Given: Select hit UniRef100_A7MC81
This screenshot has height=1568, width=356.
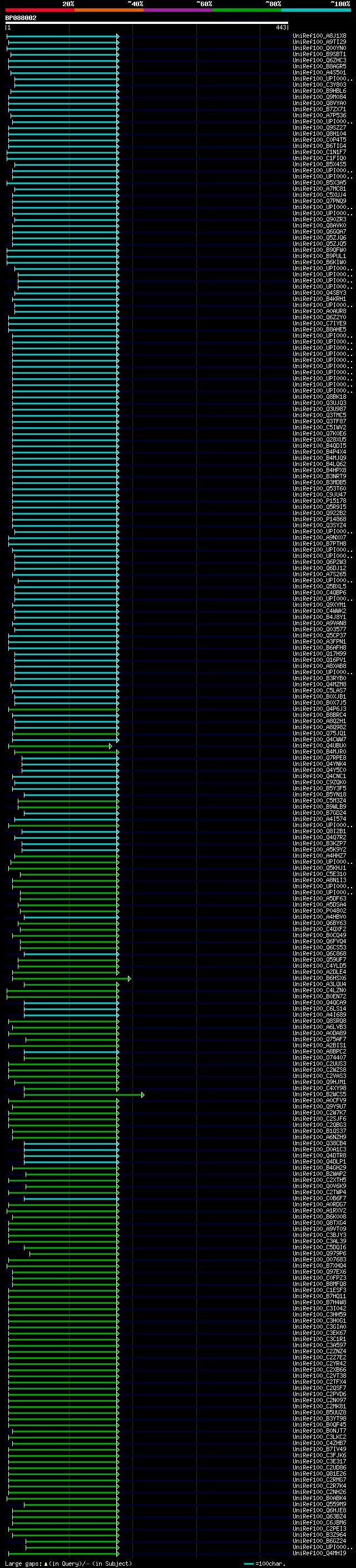Looking at the screenshot, I should point(319,189).
